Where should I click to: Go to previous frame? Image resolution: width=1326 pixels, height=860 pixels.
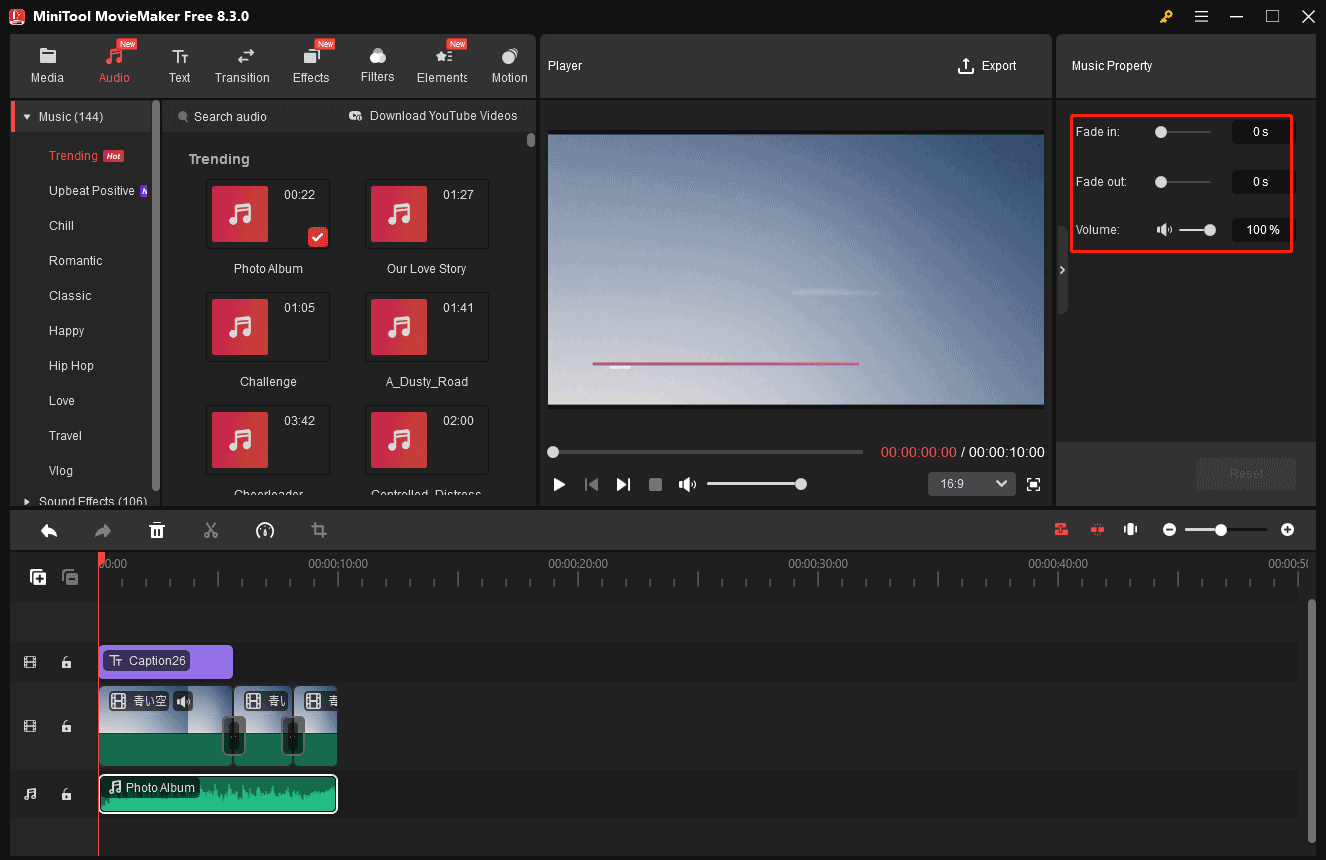(x=591, y=484)
